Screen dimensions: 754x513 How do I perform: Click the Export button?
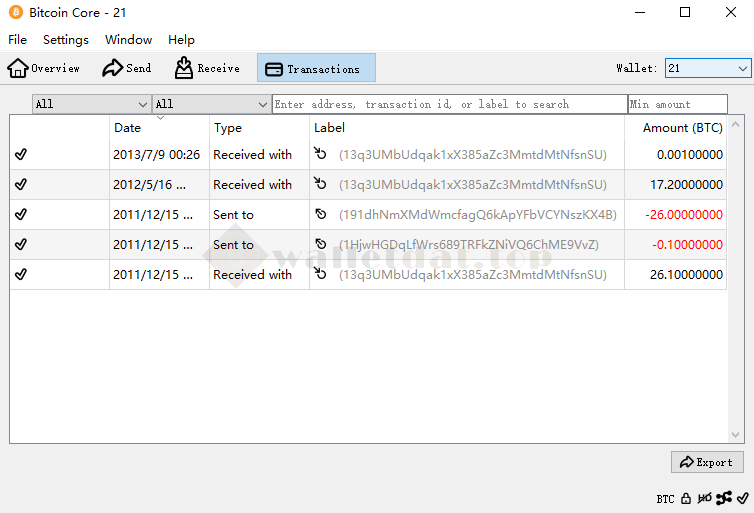pos(707,462)
